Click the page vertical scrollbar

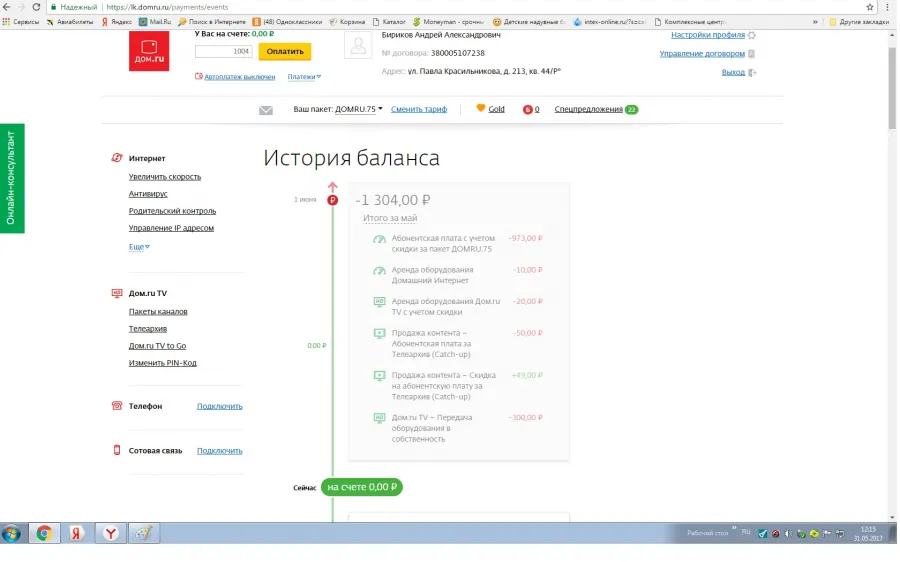[892, 89]
